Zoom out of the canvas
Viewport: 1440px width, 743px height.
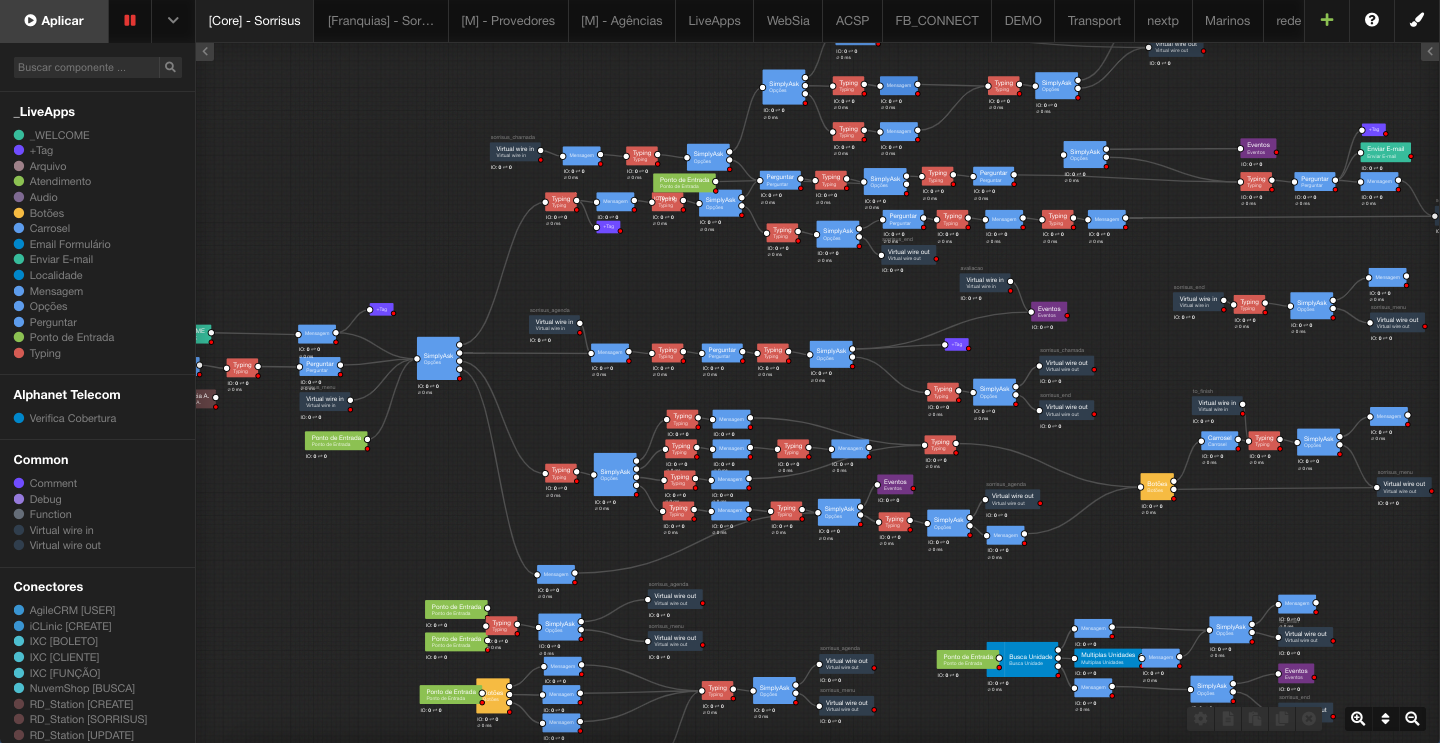[1412, 718]
